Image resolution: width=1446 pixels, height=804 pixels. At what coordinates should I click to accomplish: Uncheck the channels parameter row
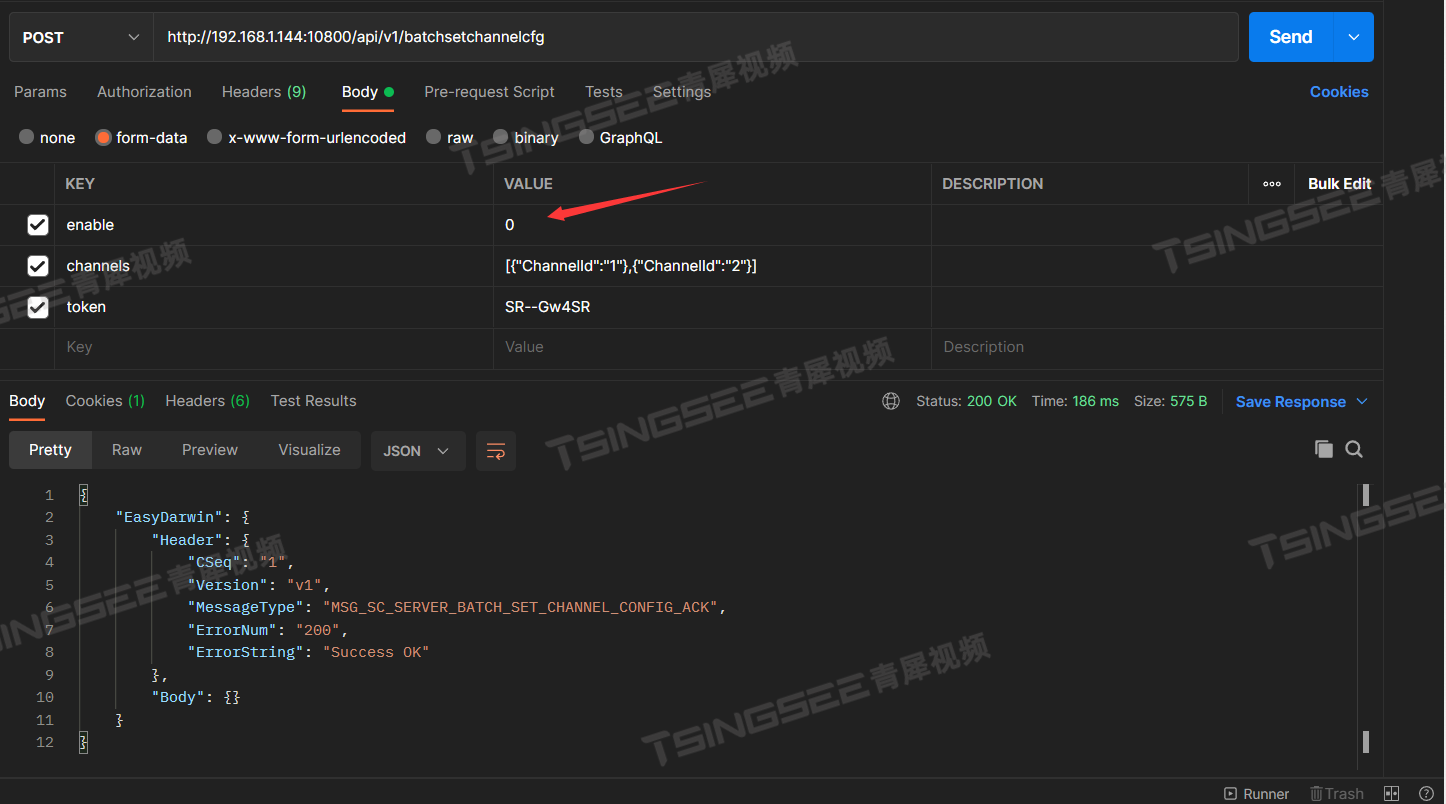click(x=38, y=266)
